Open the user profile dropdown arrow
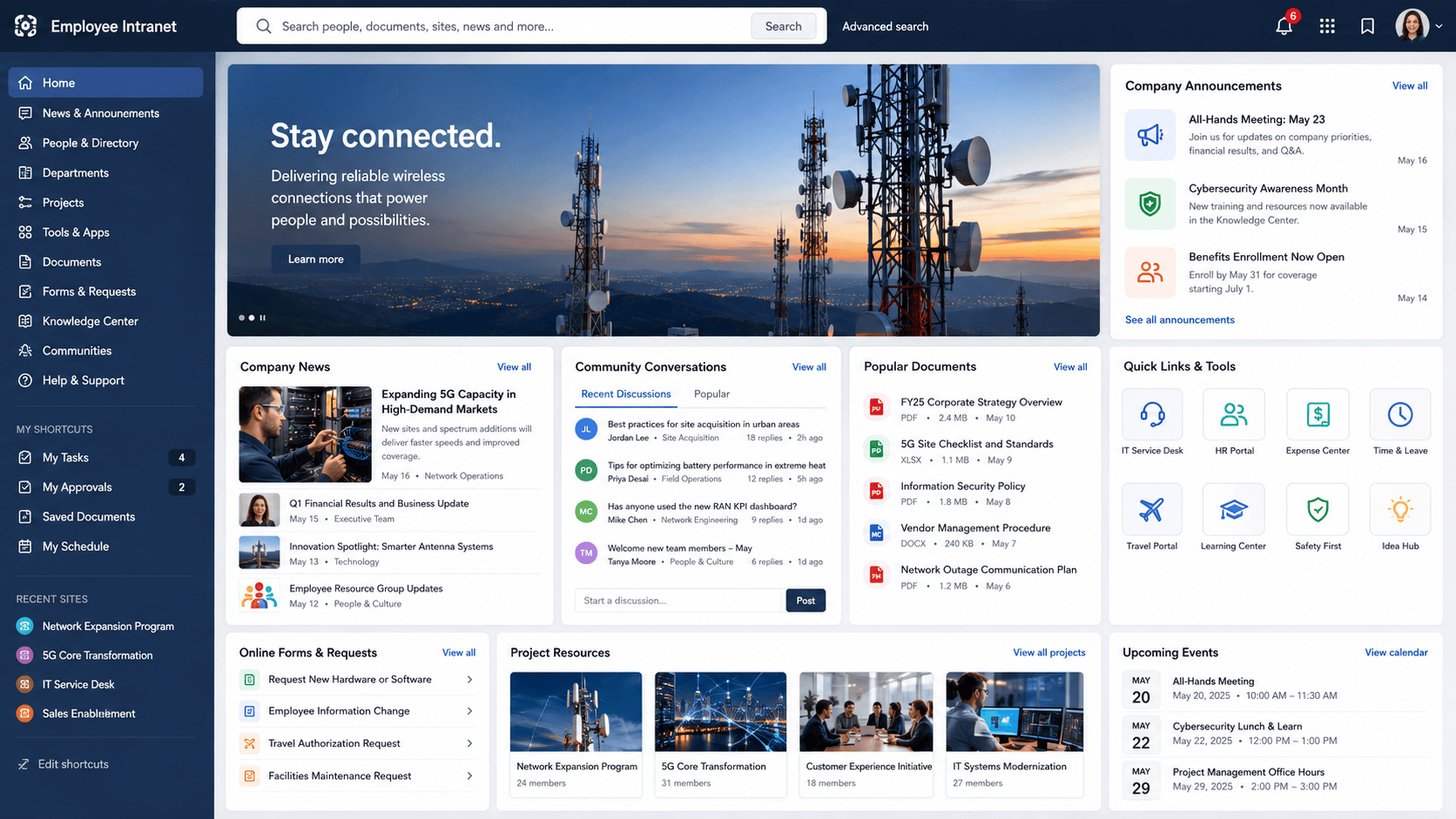The image size is (1456, 819). (1439, 26)
